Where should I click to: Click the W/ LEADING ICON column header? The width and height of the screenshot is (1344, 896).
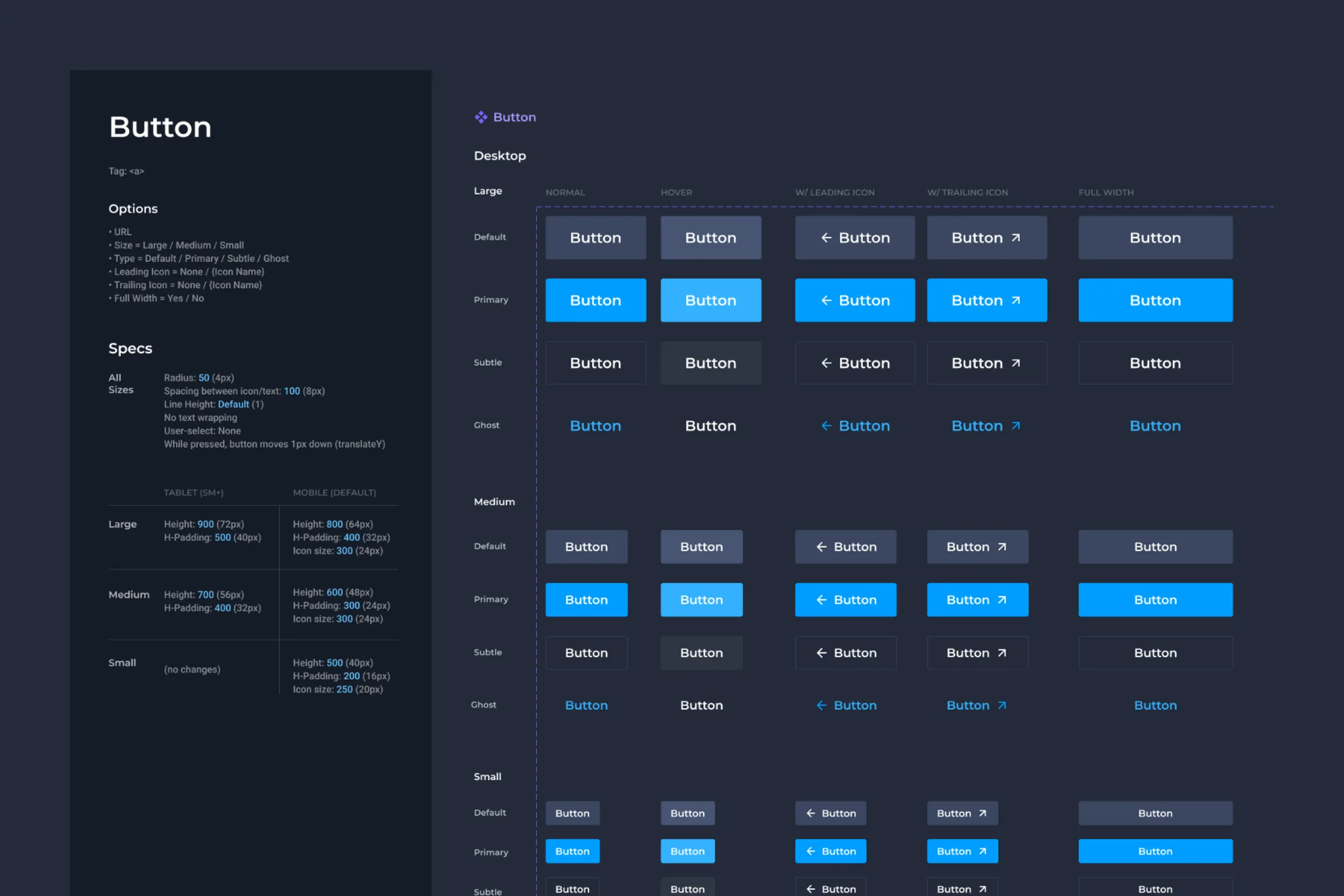(x=835, y=192)
